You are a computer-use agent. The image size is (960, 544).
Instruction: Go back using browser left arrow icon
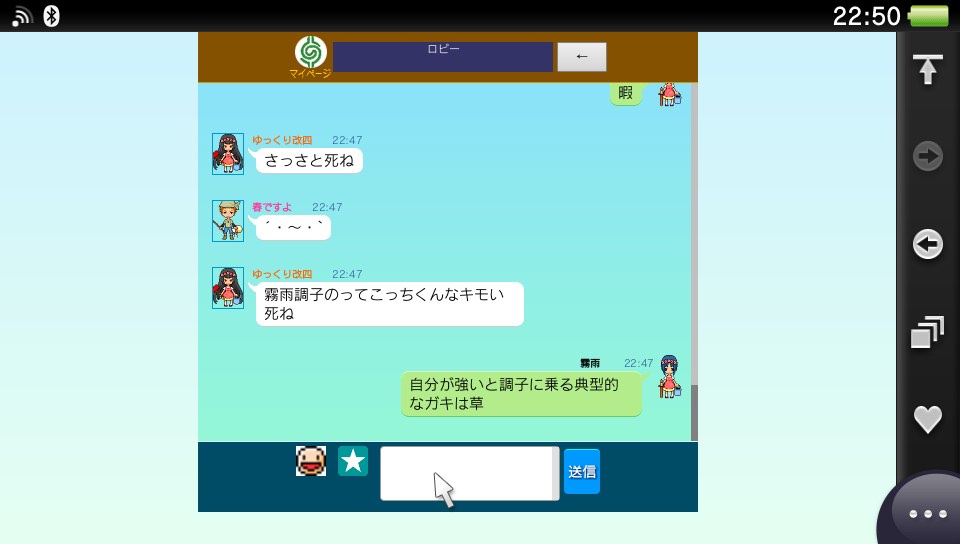927,244
